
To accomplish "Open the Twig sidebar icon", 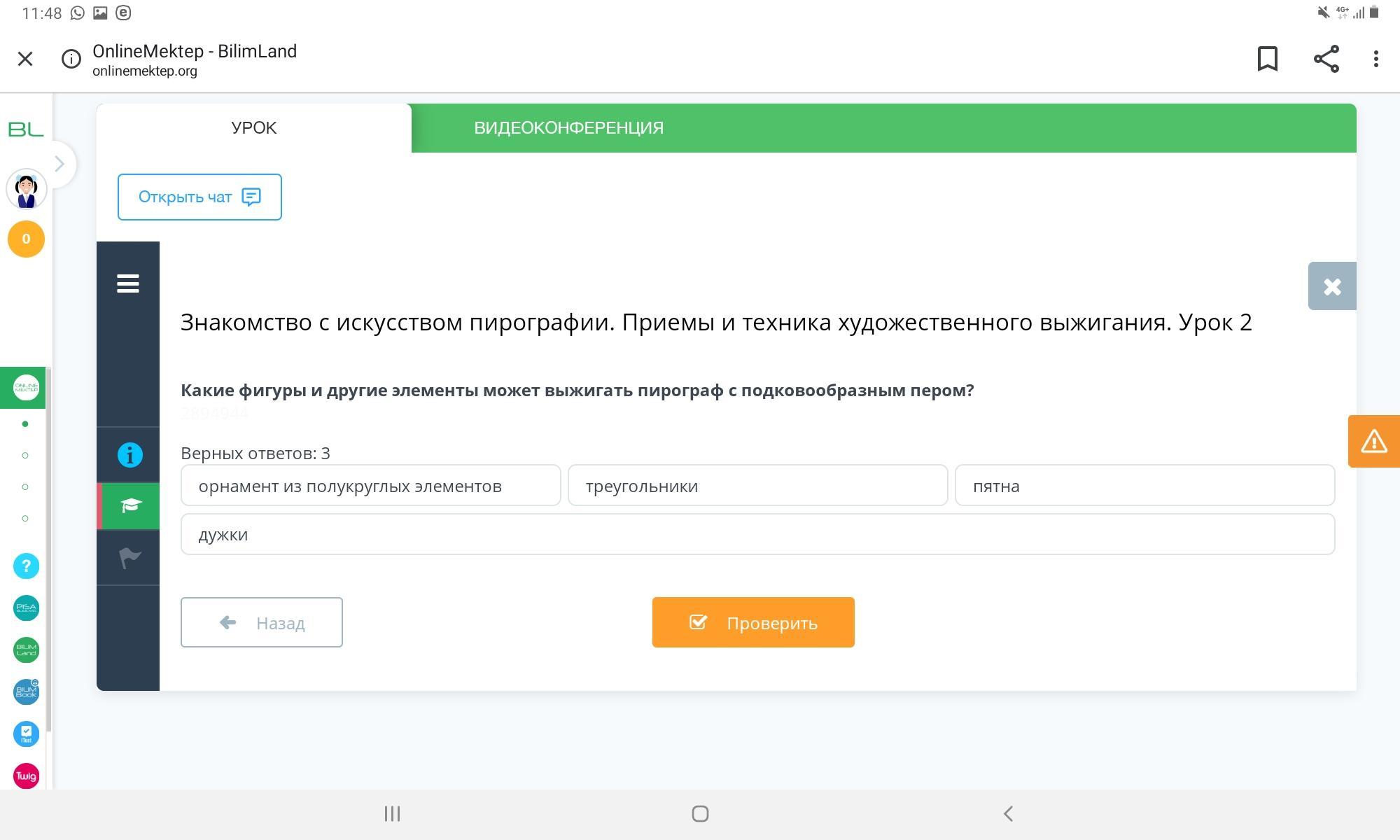I will (x=26, y=776).
